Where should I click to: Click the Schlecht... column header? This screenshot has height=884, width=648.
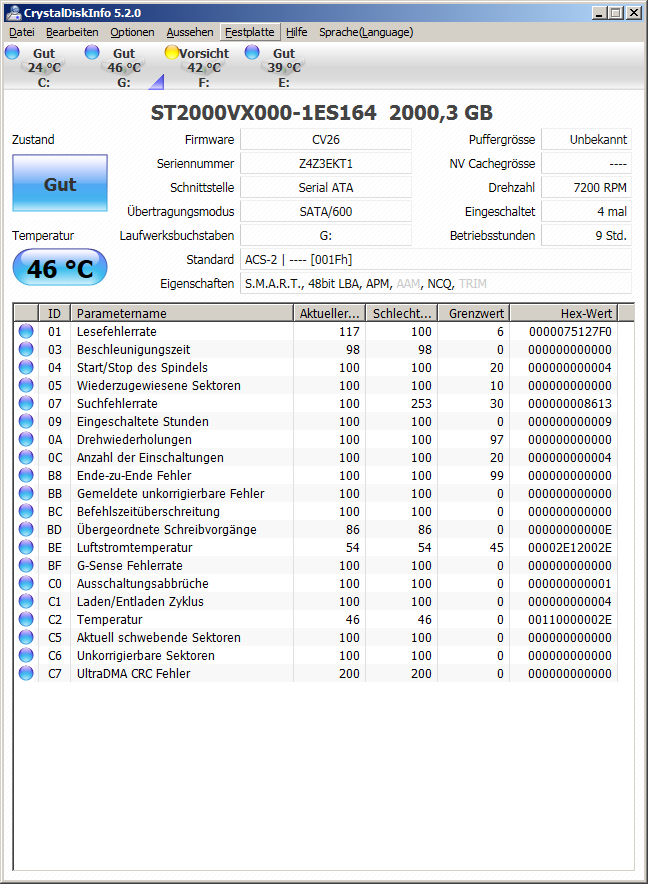point(402,313)
